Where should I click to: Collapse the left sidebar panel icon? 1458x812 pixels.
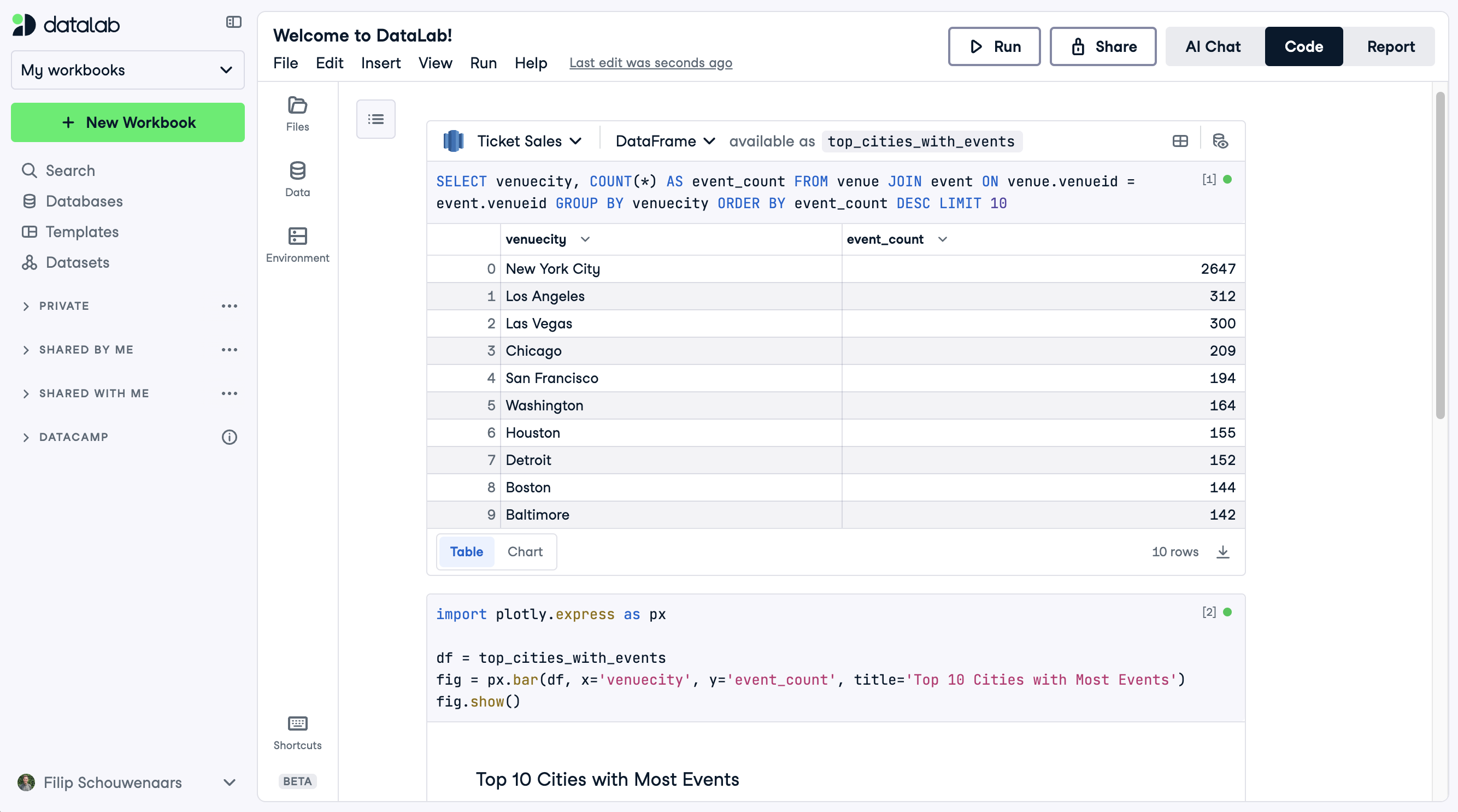[233, 22]
